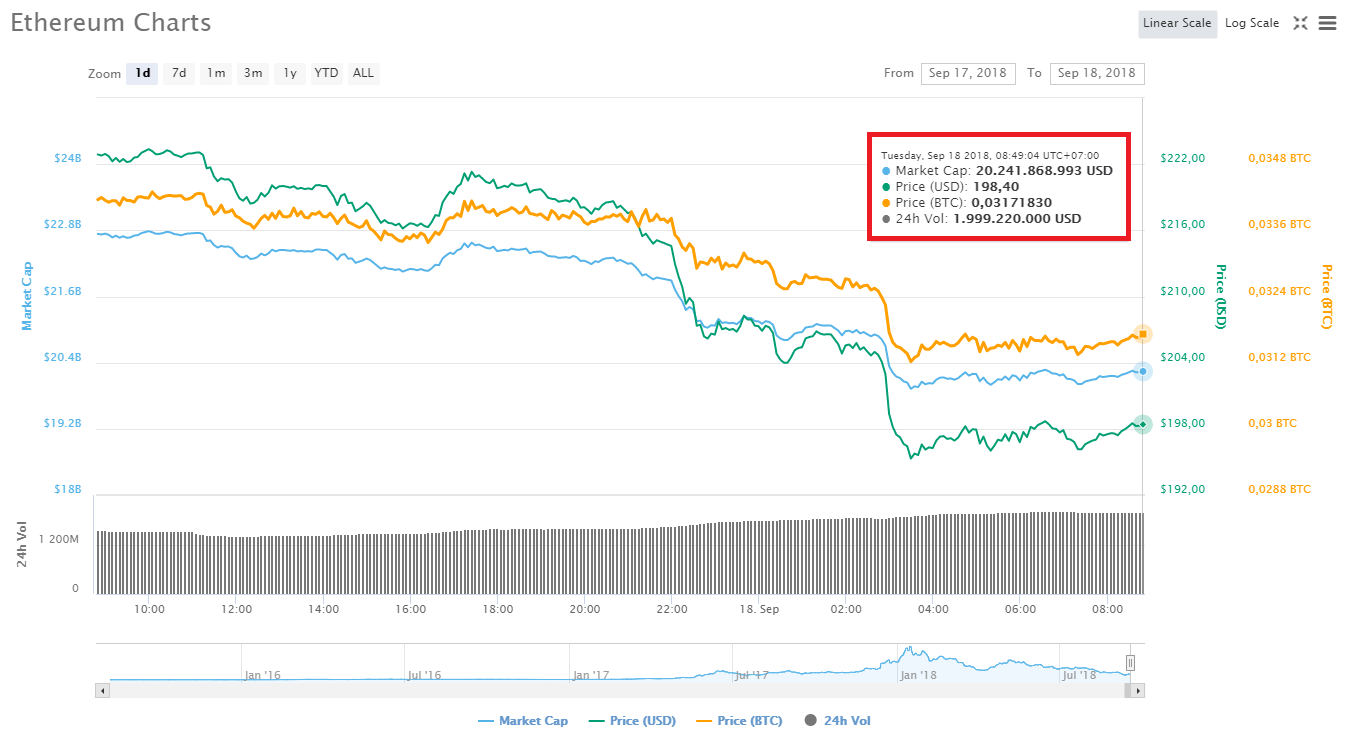Click the 0,0348 BTC axis label
Screen dimensions: 1346x734
point(1279,158)
